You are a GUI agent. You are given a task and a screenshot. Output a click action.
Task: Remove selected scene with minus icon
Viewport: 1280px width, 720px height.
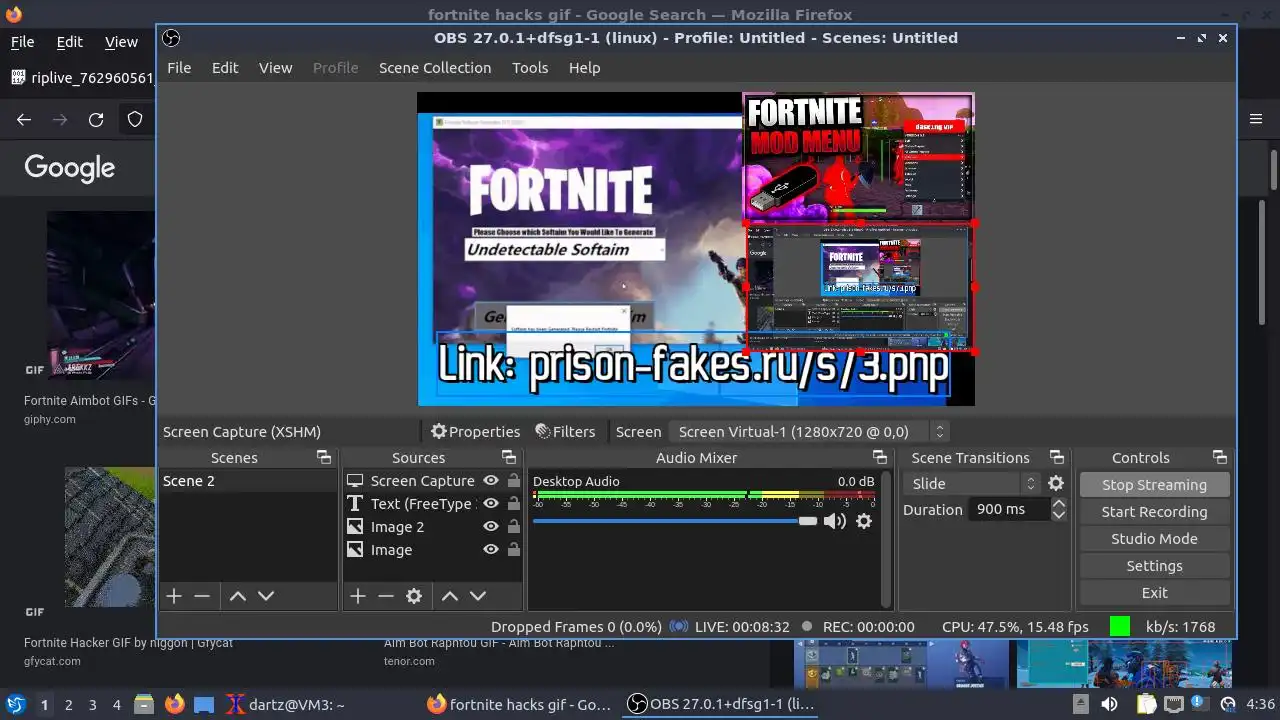coord(202,596)
